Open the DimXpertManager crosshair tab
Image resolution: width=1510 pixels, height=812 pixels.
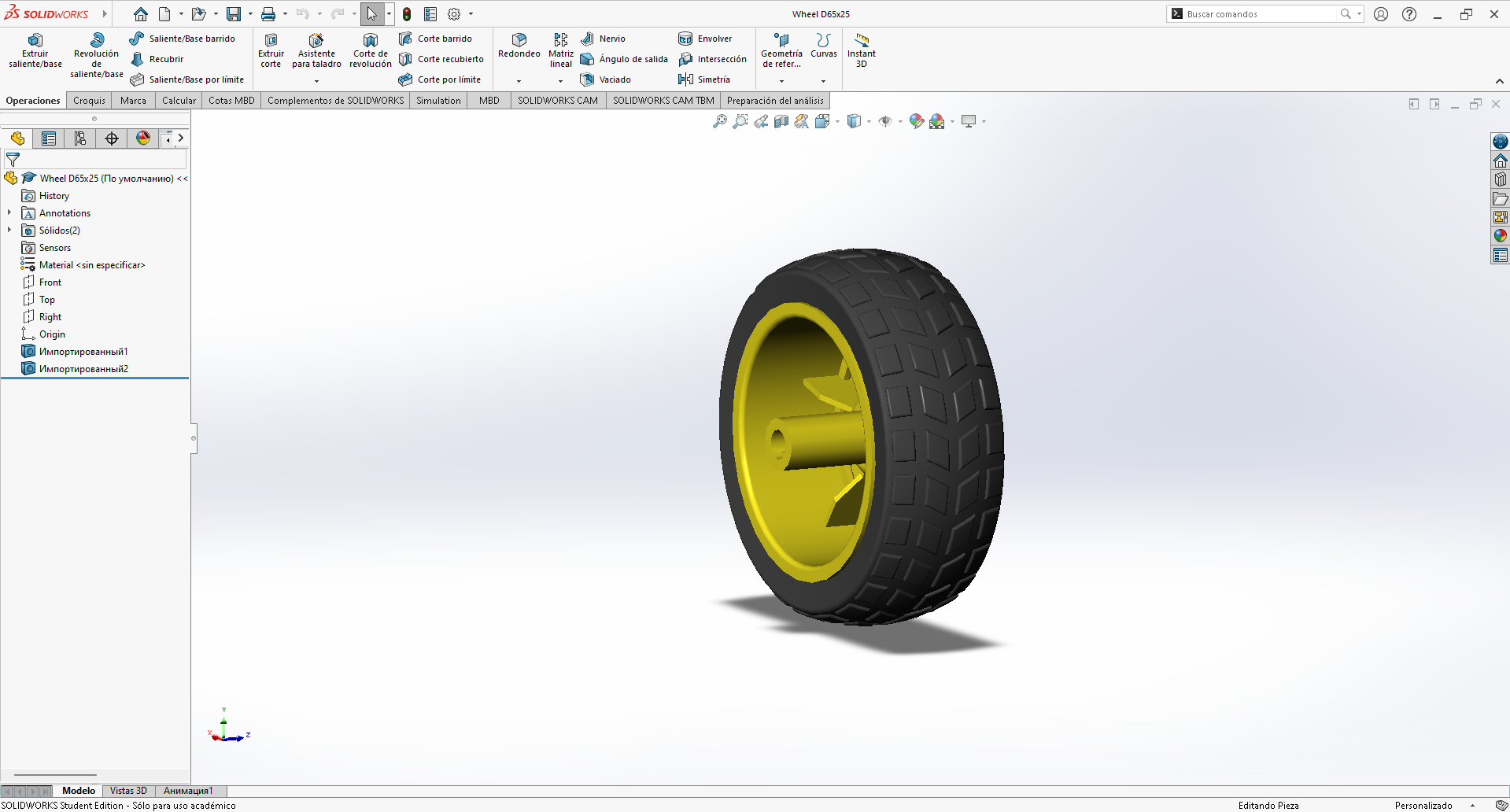(x=112, y=138)
